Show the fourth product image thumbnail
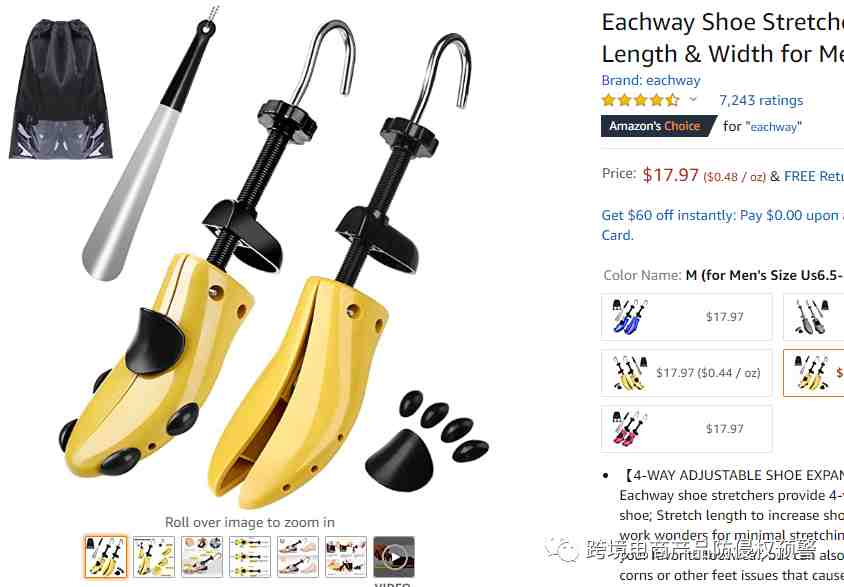The image size is (844, 587). pos(250,556)
